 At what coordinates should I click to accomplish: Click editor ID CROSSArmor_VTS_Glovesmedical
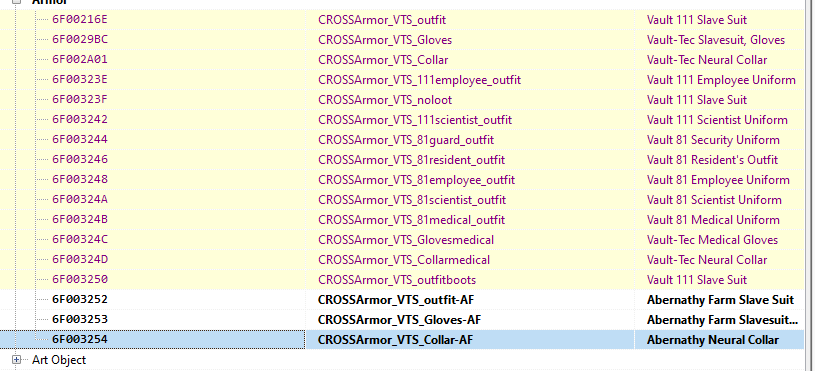pyautogui.click(x=406, y=240)
